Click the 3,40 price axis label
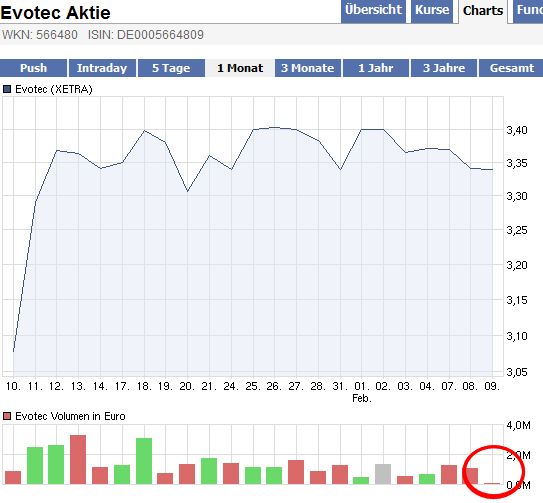The height and width of the screenshot is (503, 543). coord(517,130)
